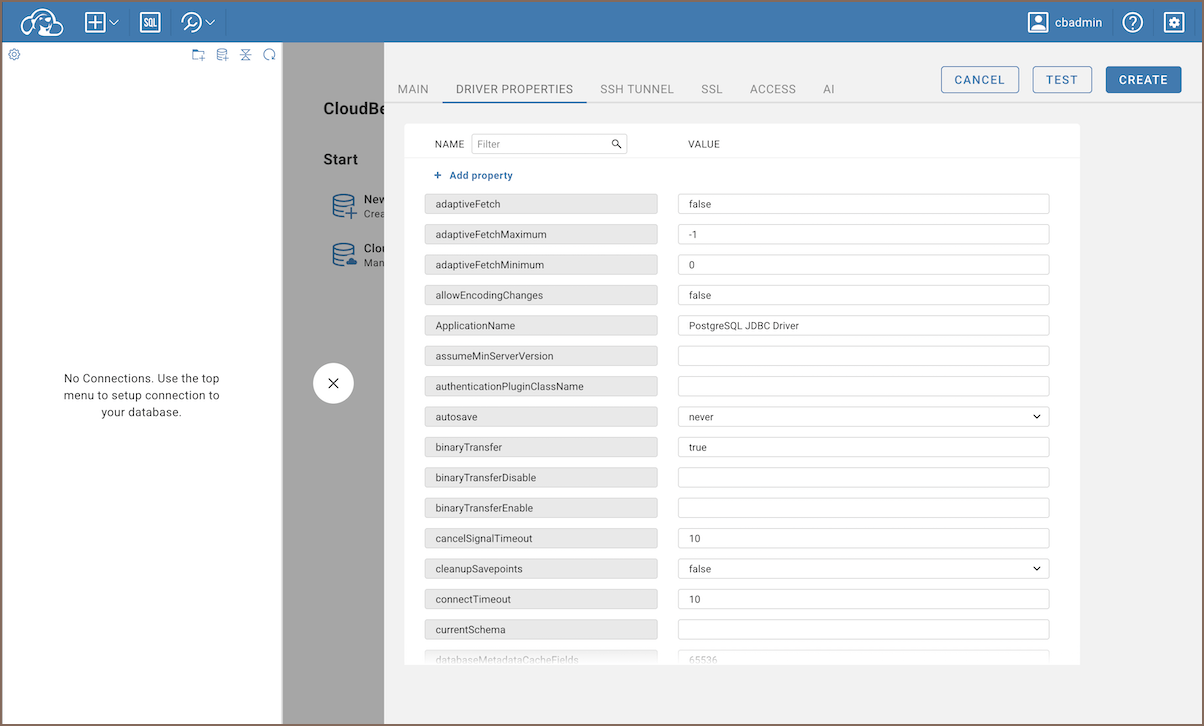Open the help question mark icon
This screenshot has height=726, width=1204.
pos(1132,22)
